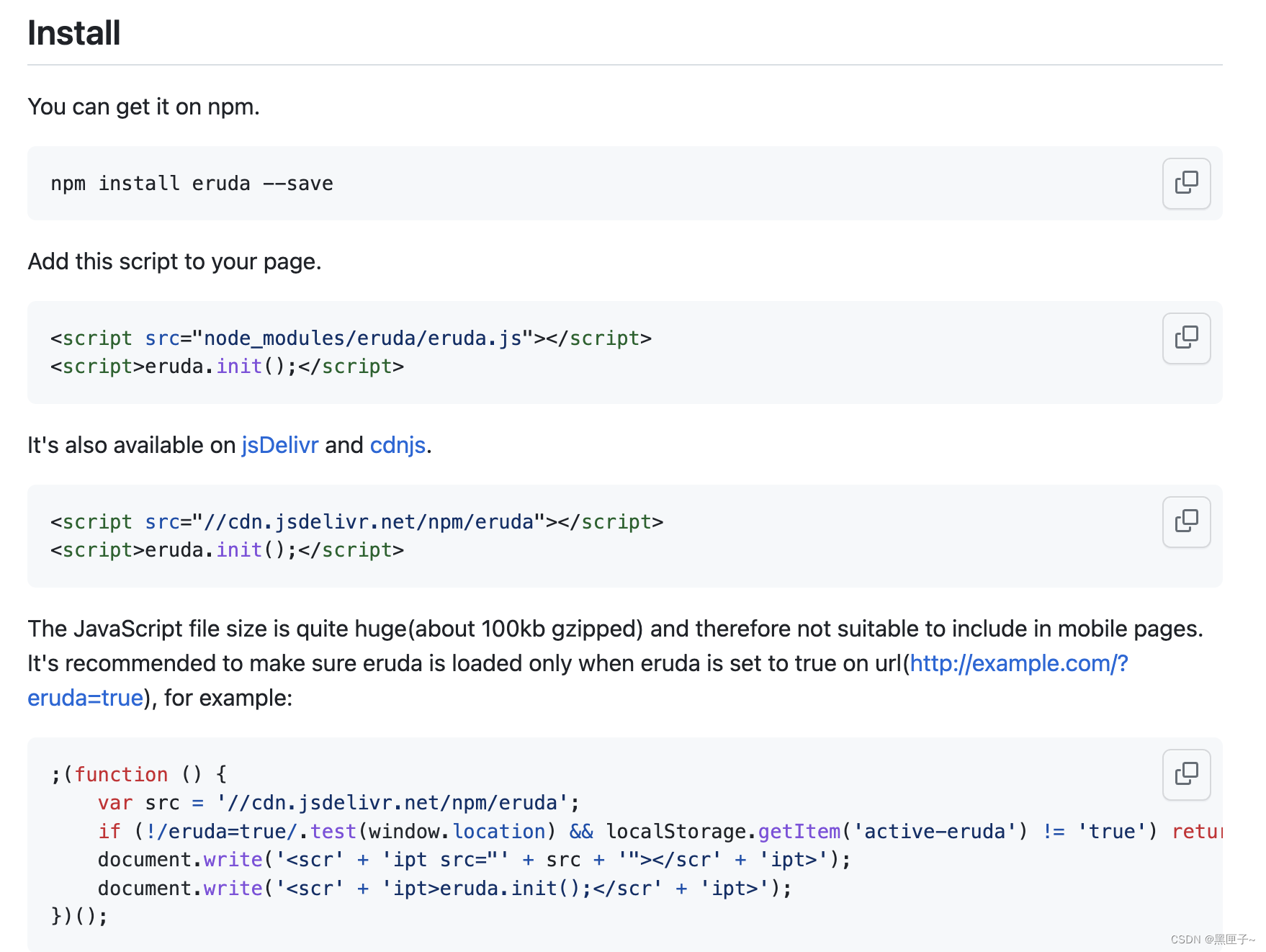Click the document.write 'ipt src=' line
The height and width of the screenshot is (952, 1266).
point(475,860)
